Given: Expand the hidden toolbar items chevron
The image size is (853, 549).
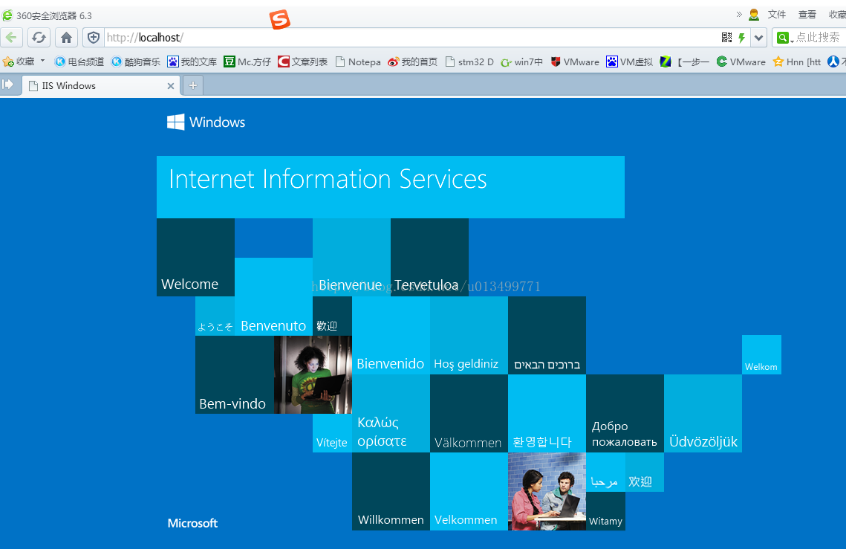Looking at the screenshot, I should (739, 15).
